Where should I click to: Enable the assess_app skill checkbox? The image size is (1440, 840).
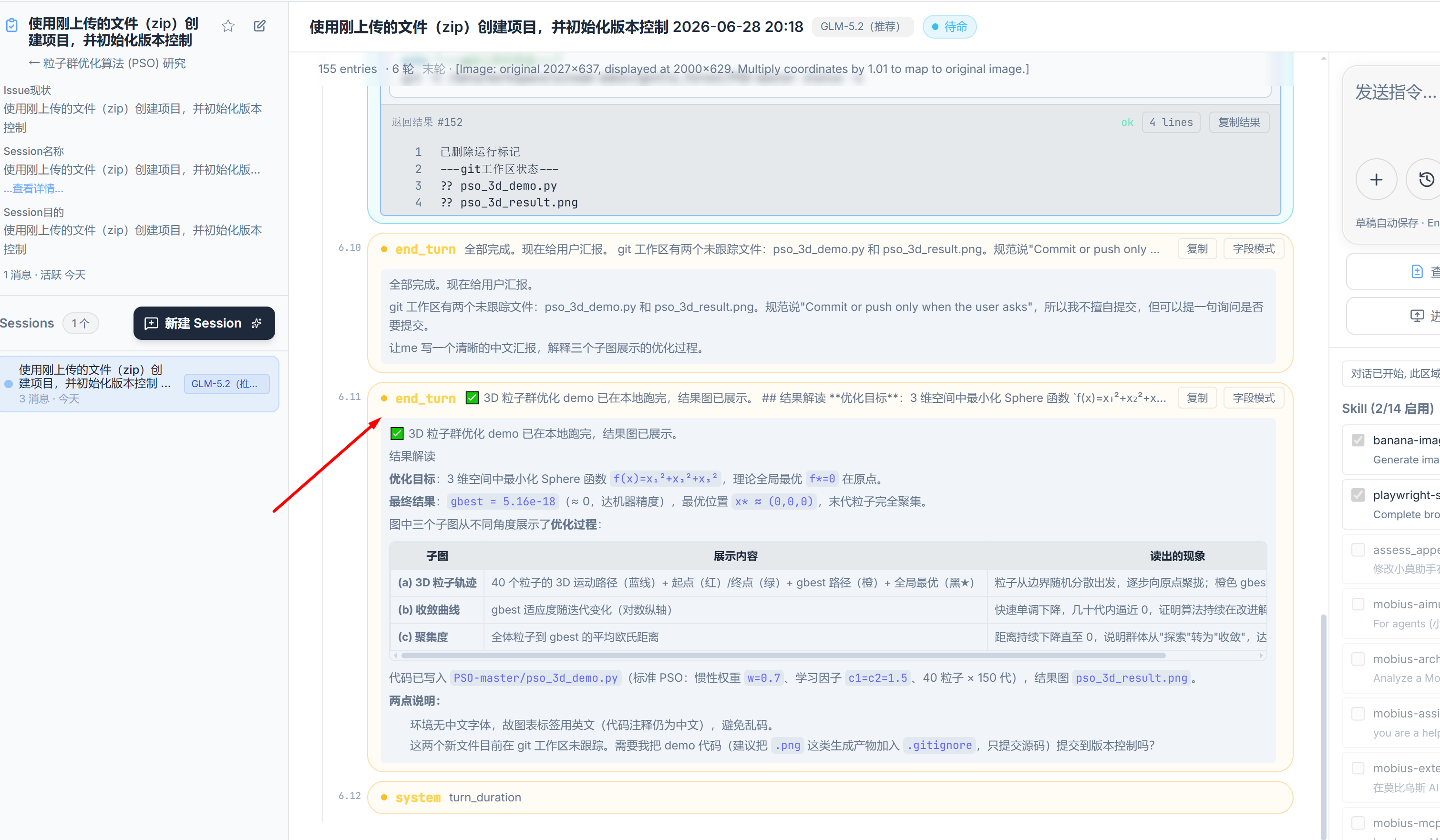[x=1358, y=550]
